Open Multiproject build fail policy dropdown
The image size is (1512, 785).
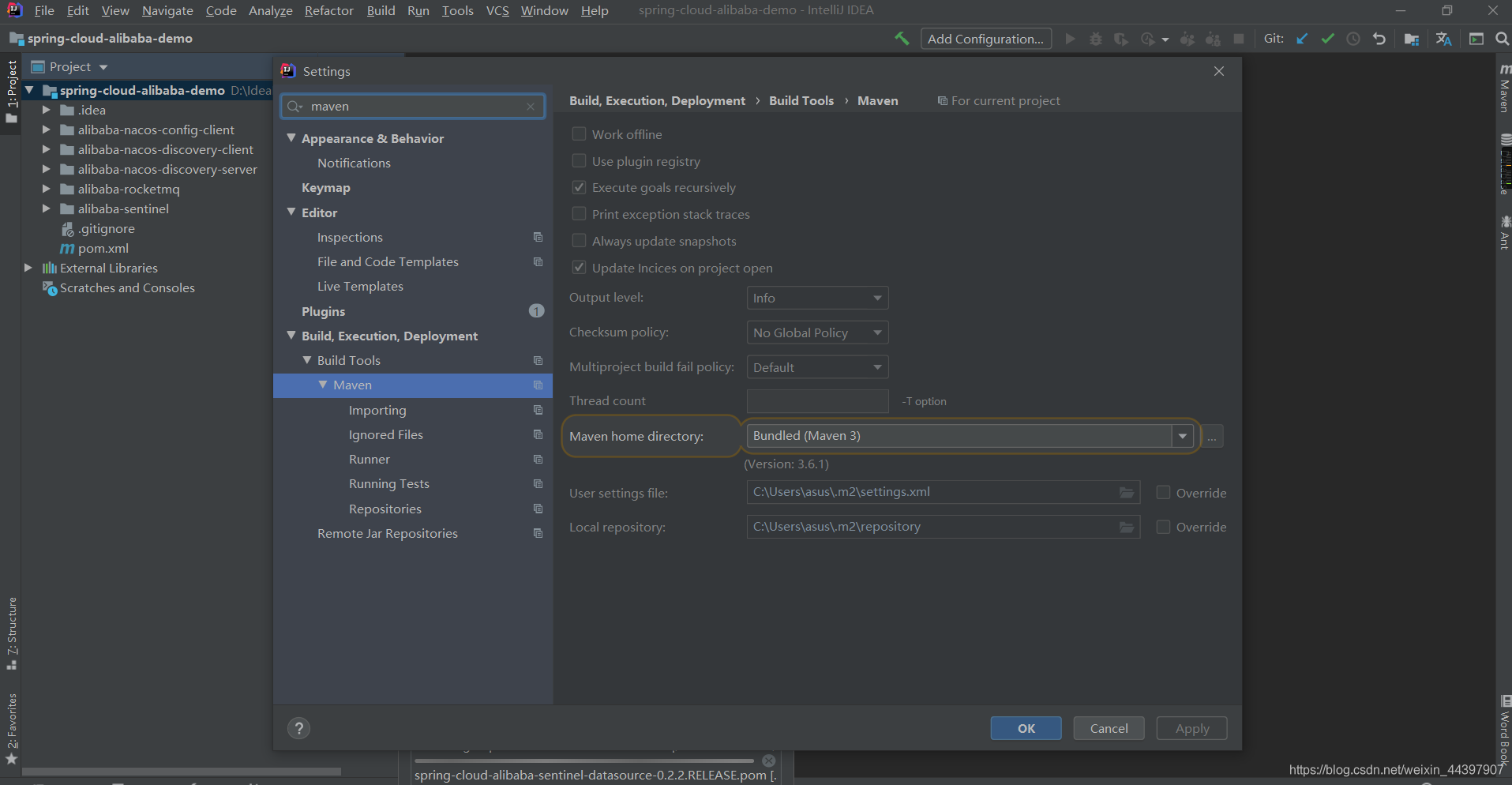click(x=817, y=367)
